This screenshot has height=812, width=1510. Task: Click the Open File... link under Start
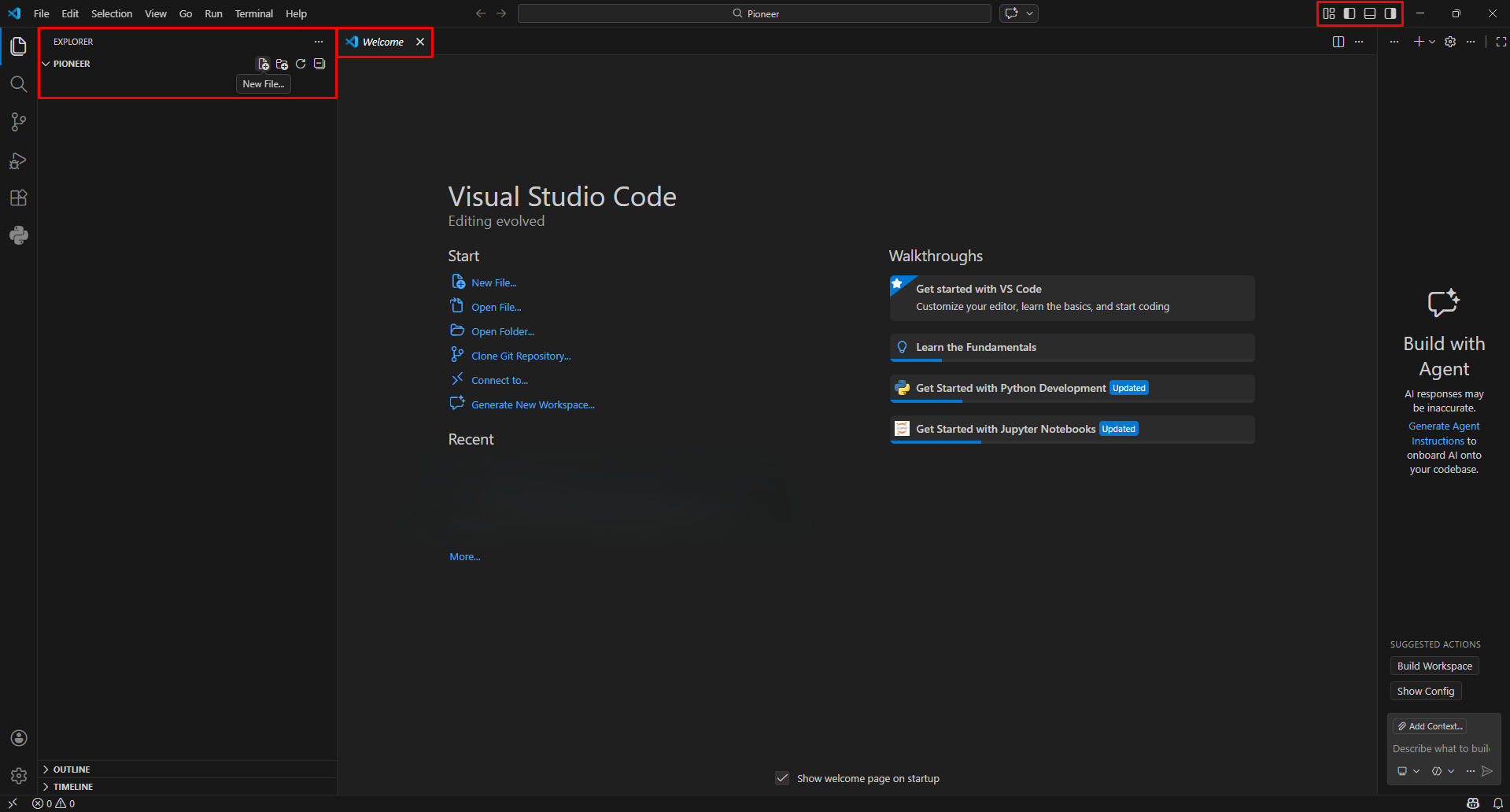click(x=497, y=307)
